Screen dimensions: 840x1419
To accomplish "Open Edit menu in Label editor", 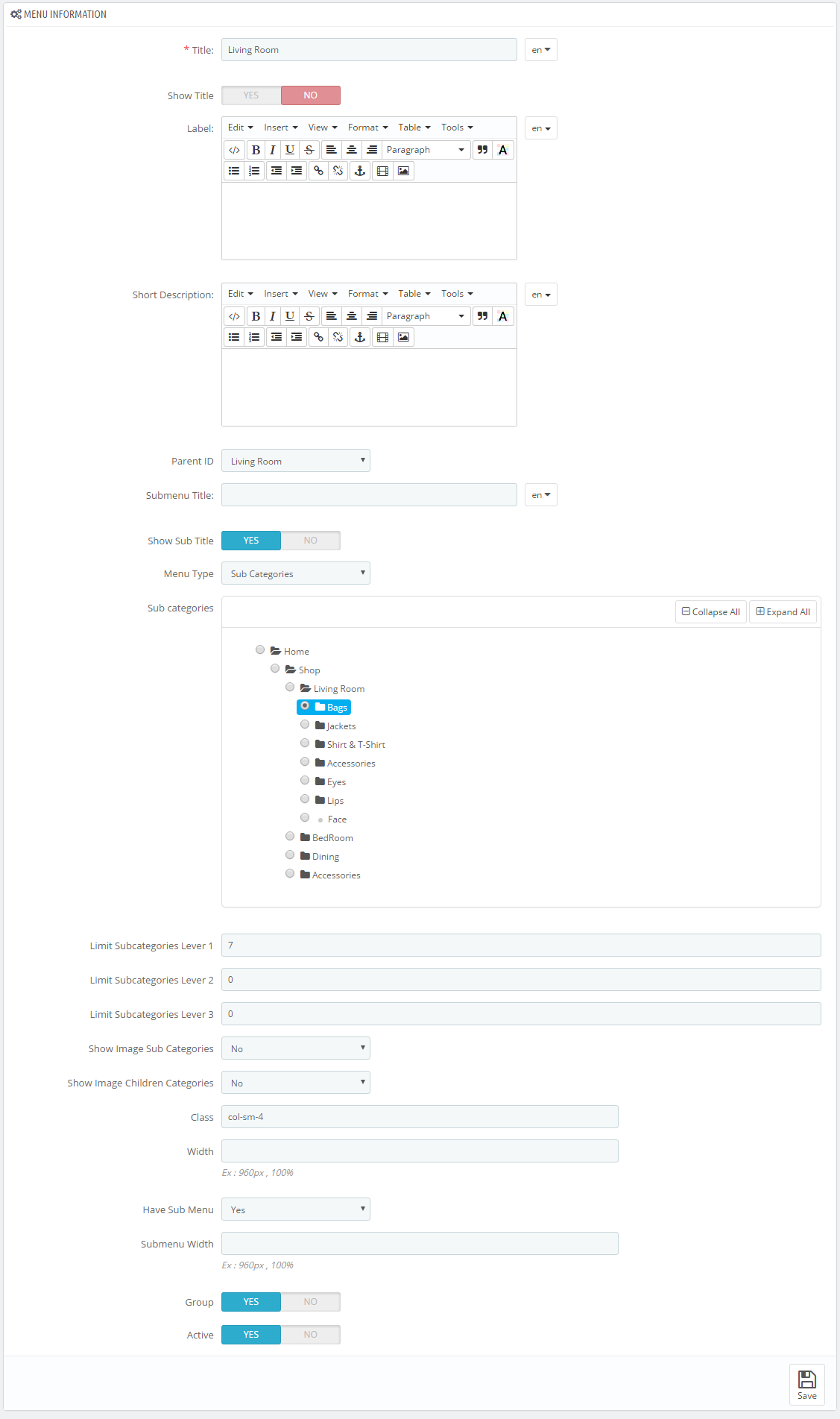I will tap(241, 128).
